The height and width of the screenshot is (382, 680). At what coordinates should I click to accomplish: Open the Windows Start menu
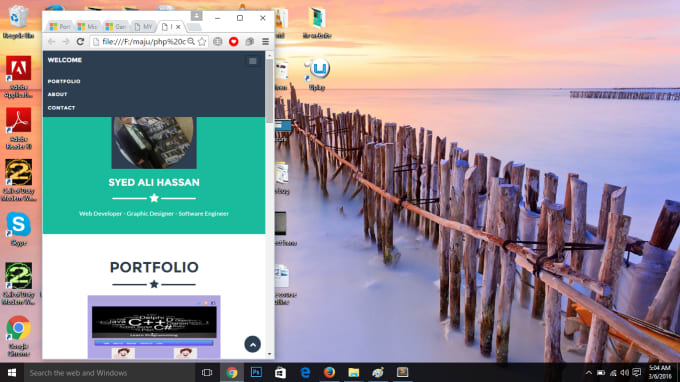(12, 372)
